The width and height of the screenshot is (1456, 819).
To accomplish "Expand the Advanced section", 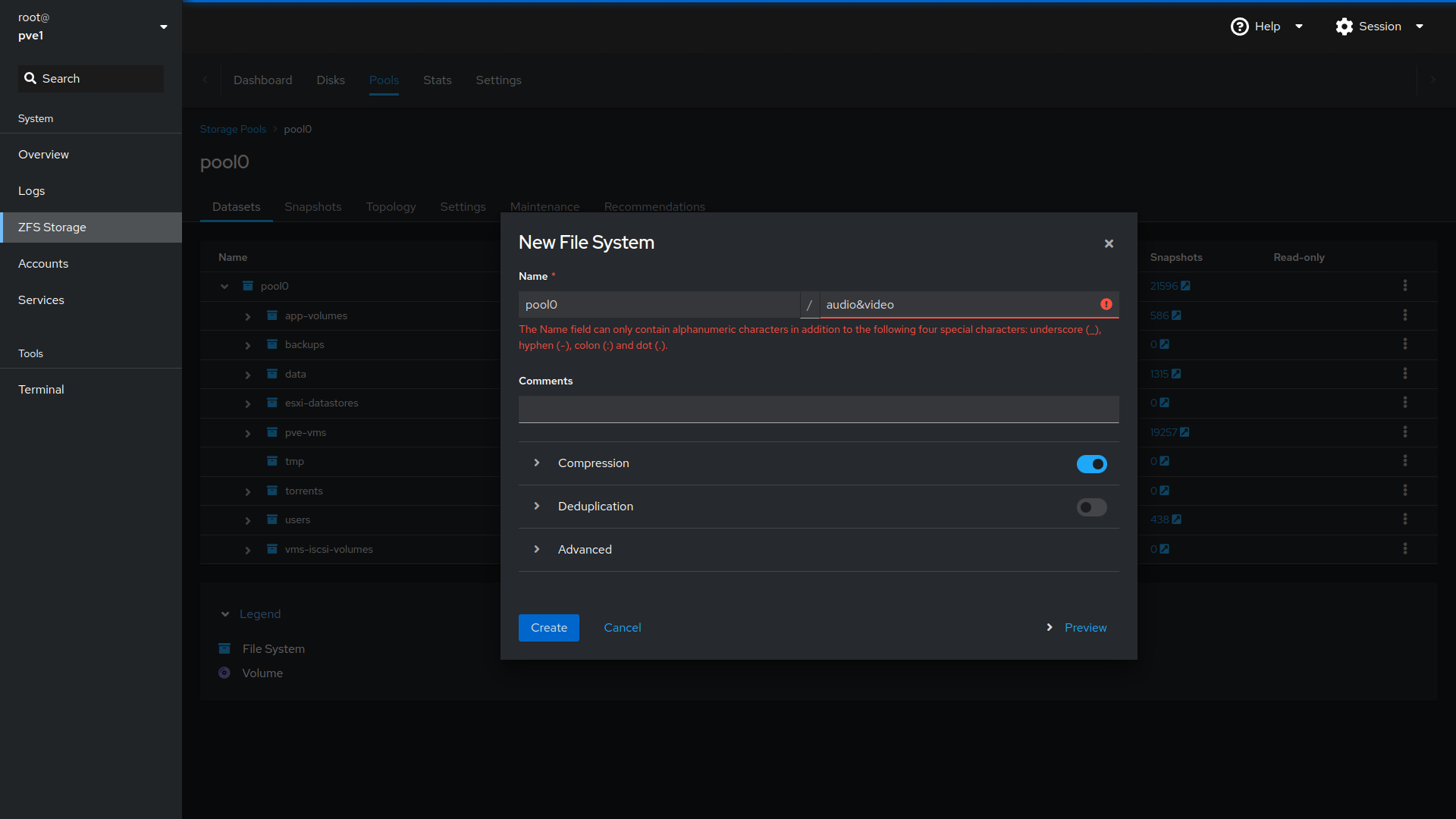I will 537,550.
